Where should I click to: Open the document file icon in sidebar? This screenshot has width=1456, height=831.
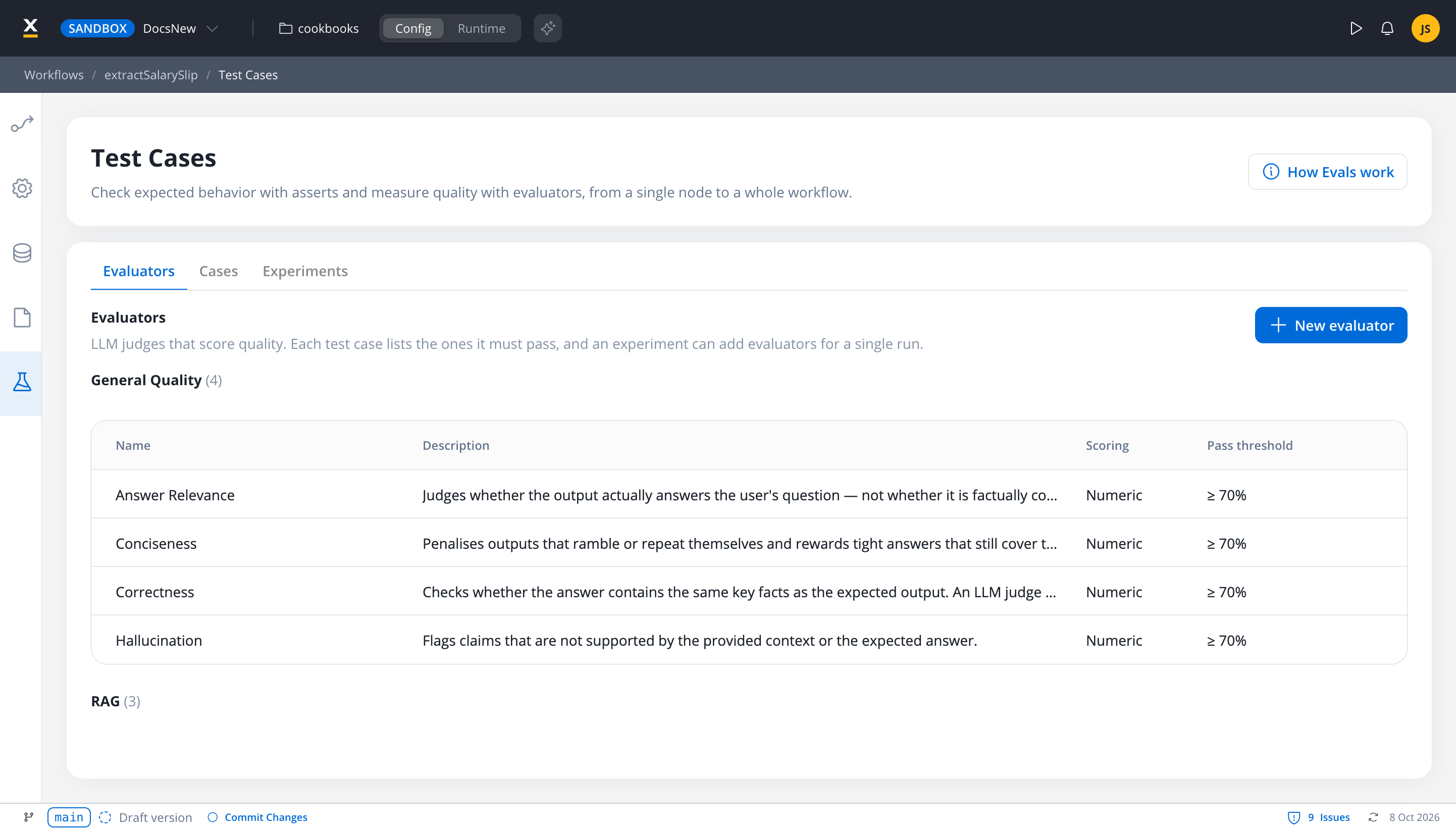22,318
